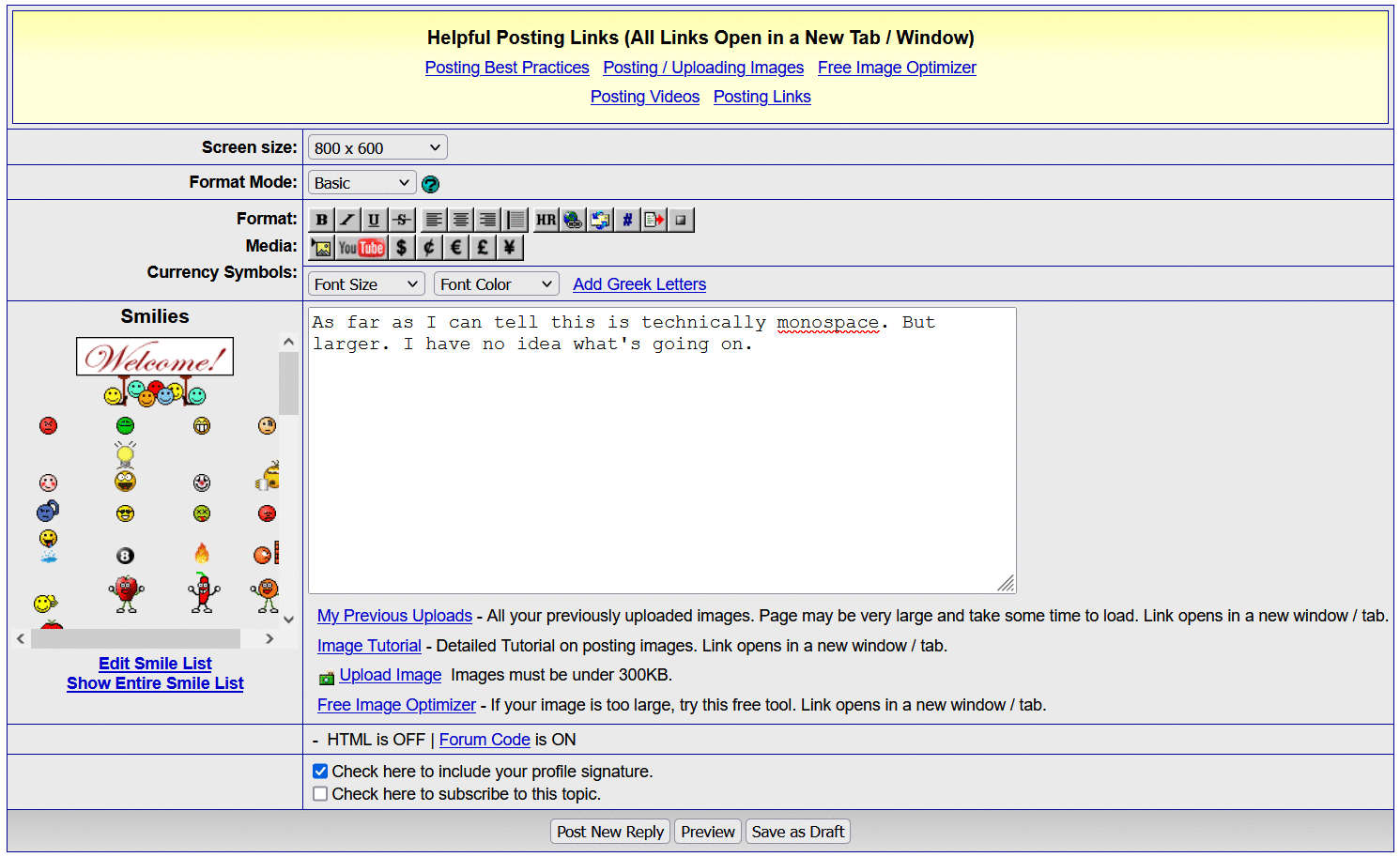The height and width of the screenshot is (857, 1400).
Task: Insert the dancing red apple smiley
Action: 126,594
